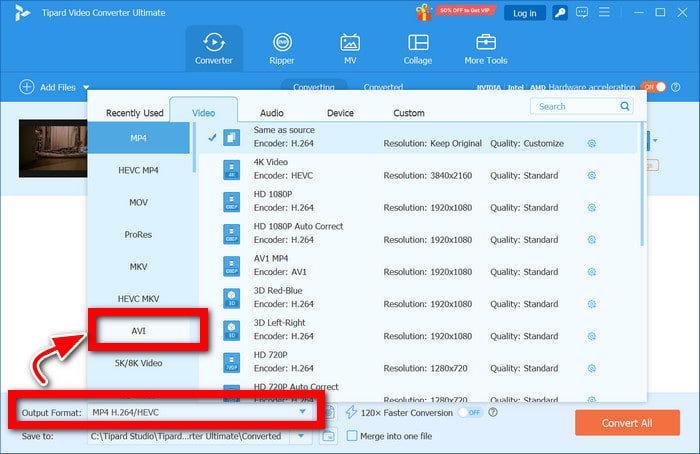Click the 120x Faster Conversion help icon
This screenshot has width=700, height=454.
pos(493,412)
